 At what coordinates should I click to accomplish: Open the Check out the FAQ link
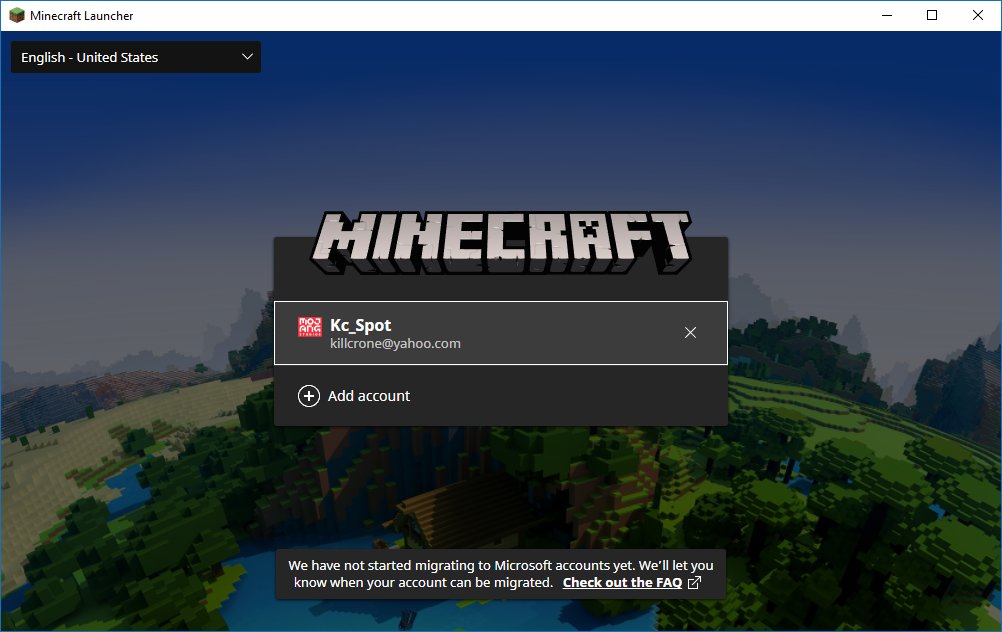pos(622,583)
